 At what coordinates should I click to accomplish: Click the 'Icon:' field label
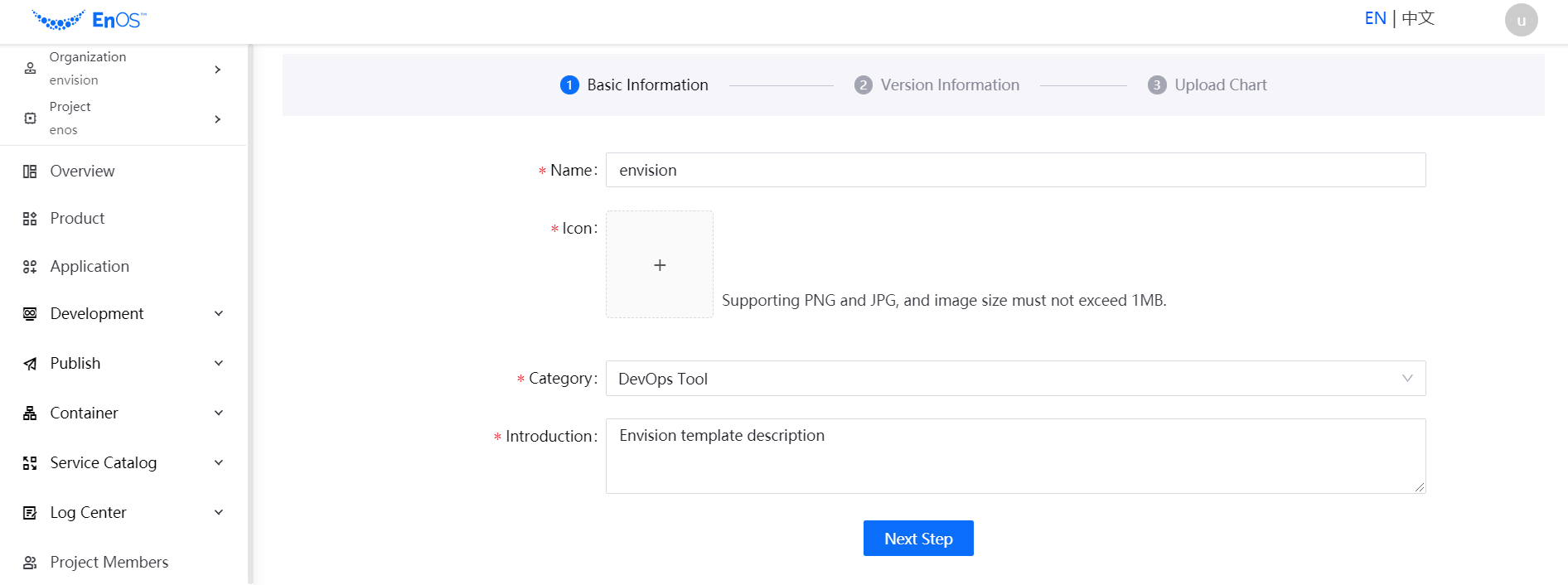coord(579,229)
